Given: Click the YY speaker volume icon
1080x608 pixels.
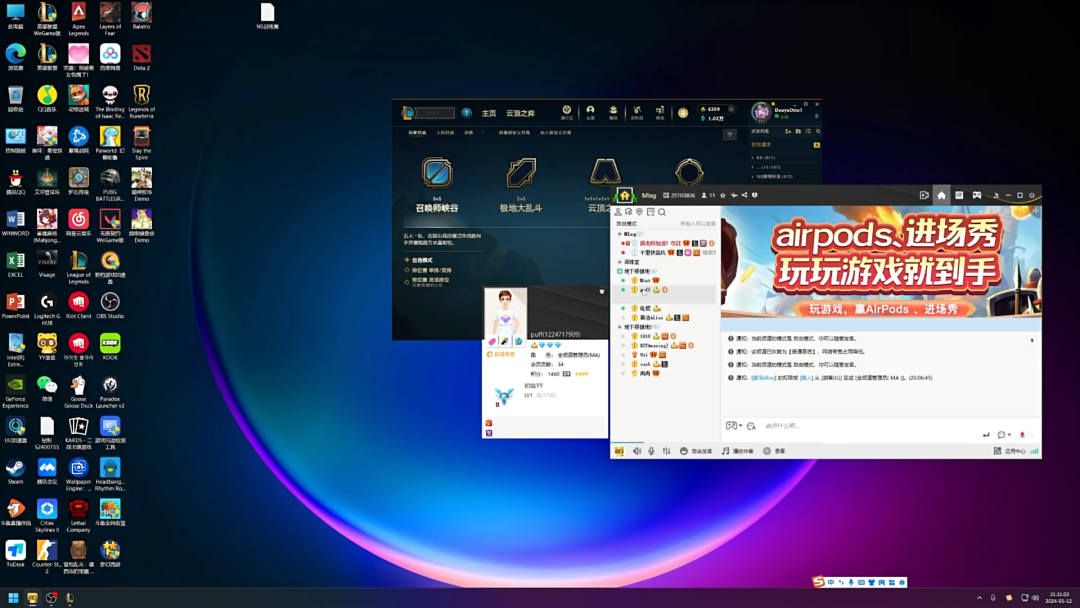Looking at the screenshot, I should point(637,451).
